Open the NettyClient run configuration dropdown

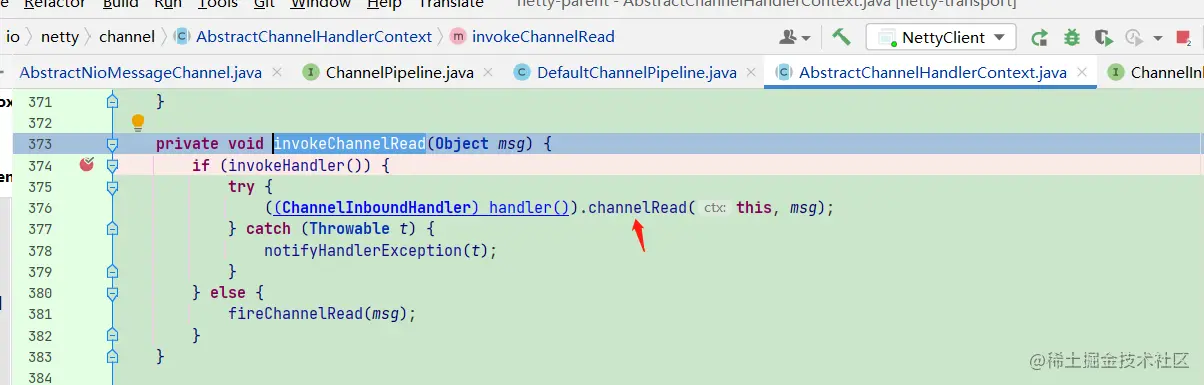[941, 37]
